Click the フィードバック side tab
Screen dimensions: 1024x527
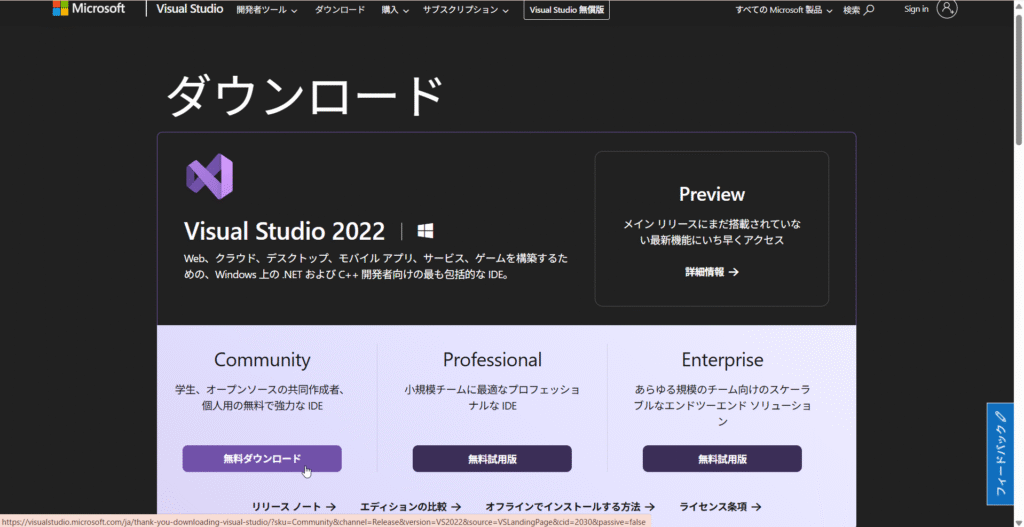(x=1000, y=453)
